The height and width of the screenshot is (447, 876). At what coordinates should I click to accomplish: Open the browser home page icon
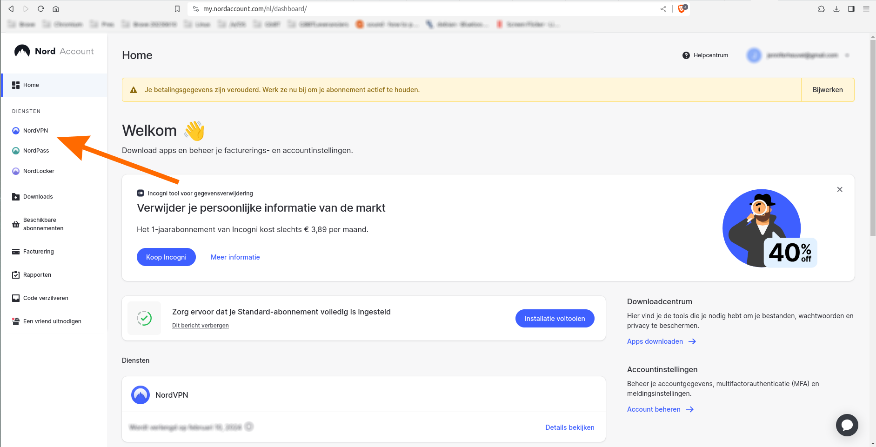click(x=56, y=9)
